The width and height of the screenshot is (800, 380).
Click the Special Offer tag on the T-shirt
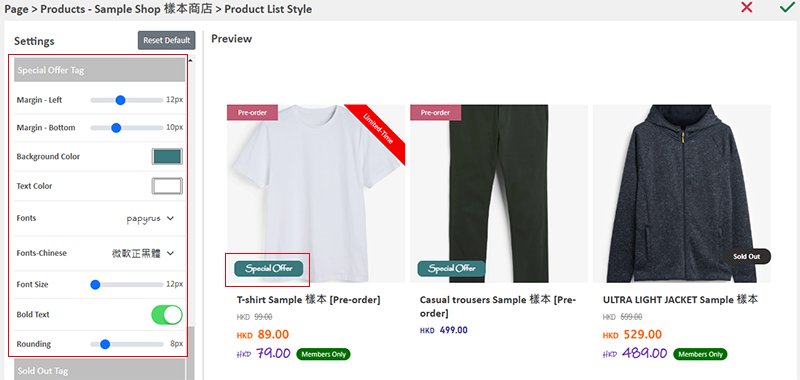(x=268, y=268)
